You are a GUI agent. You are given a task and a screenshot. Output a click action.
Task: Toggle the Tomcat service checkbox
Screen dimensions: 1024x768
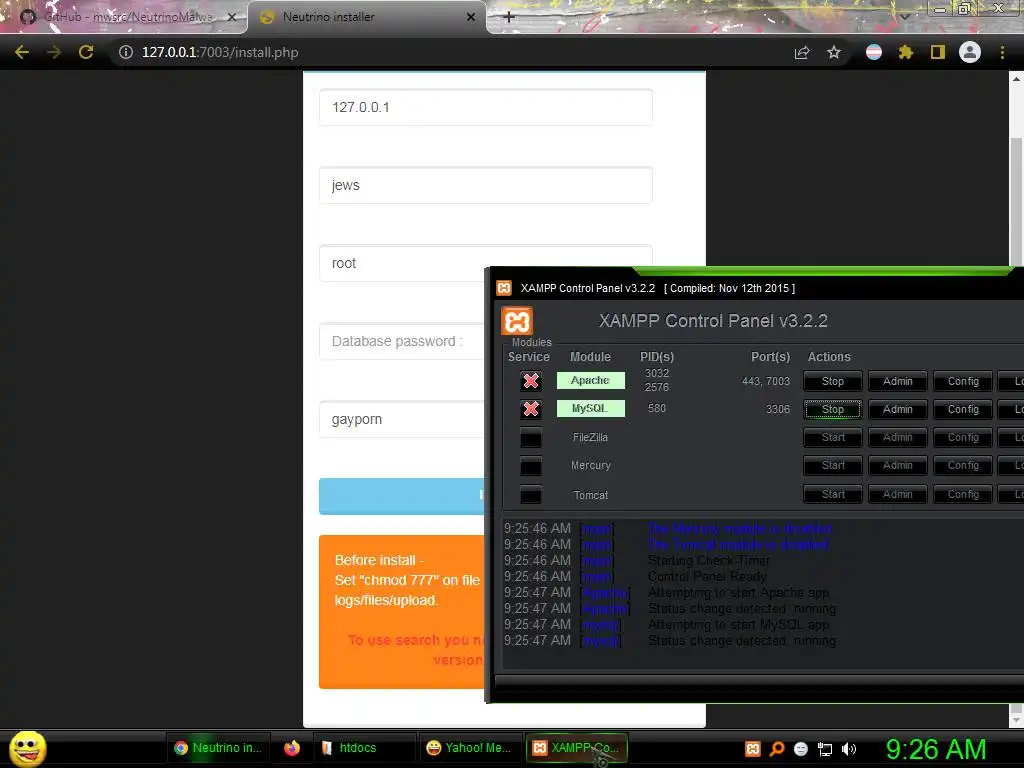531,494
